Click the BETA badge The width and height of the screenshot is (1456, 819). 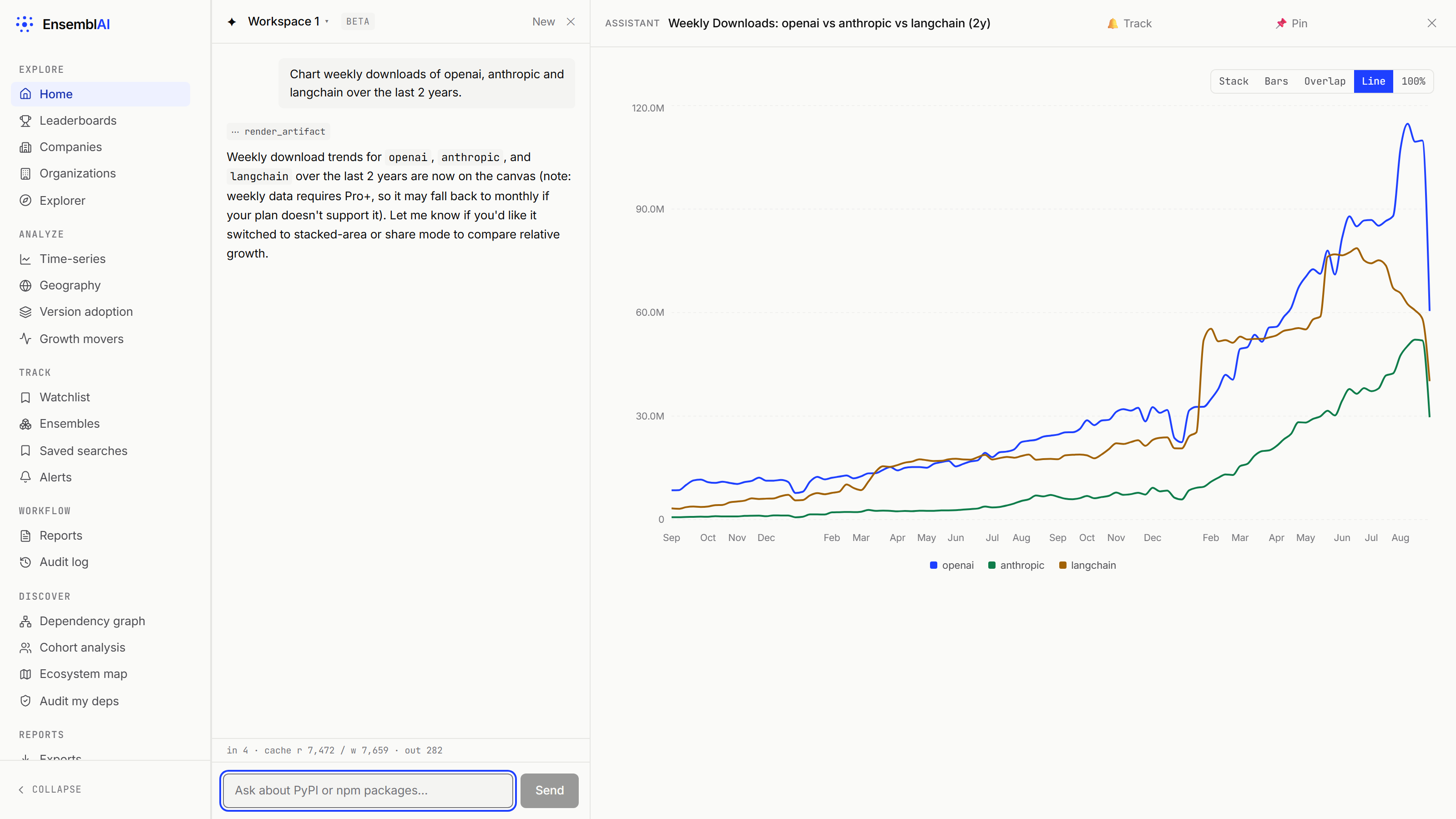[358, 21]
